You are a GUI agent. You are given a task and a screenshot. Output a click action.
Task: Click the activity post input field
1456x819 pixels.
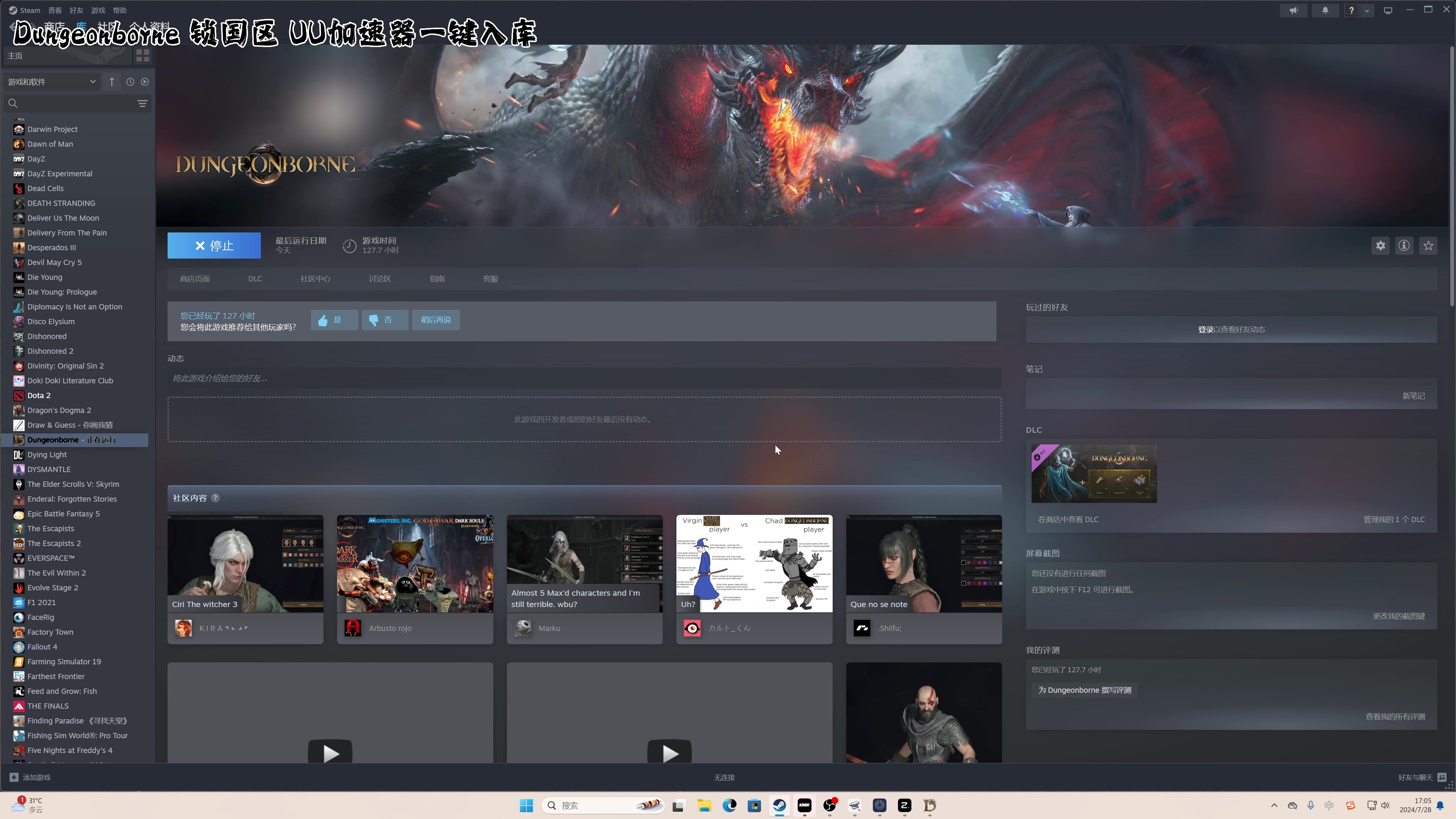(x=584, y=378)
